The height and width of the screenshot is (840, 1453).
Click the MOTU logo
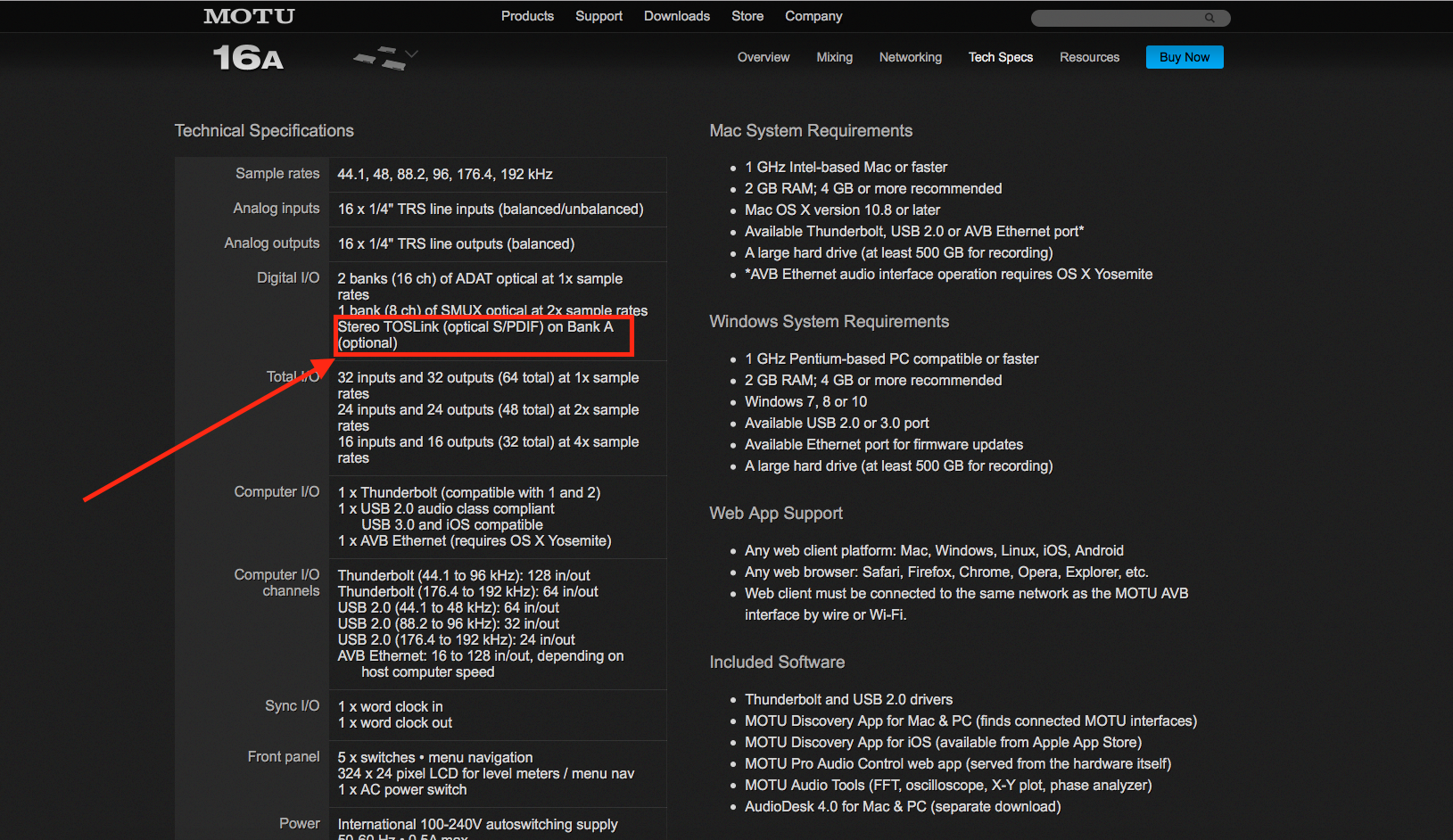249,16
